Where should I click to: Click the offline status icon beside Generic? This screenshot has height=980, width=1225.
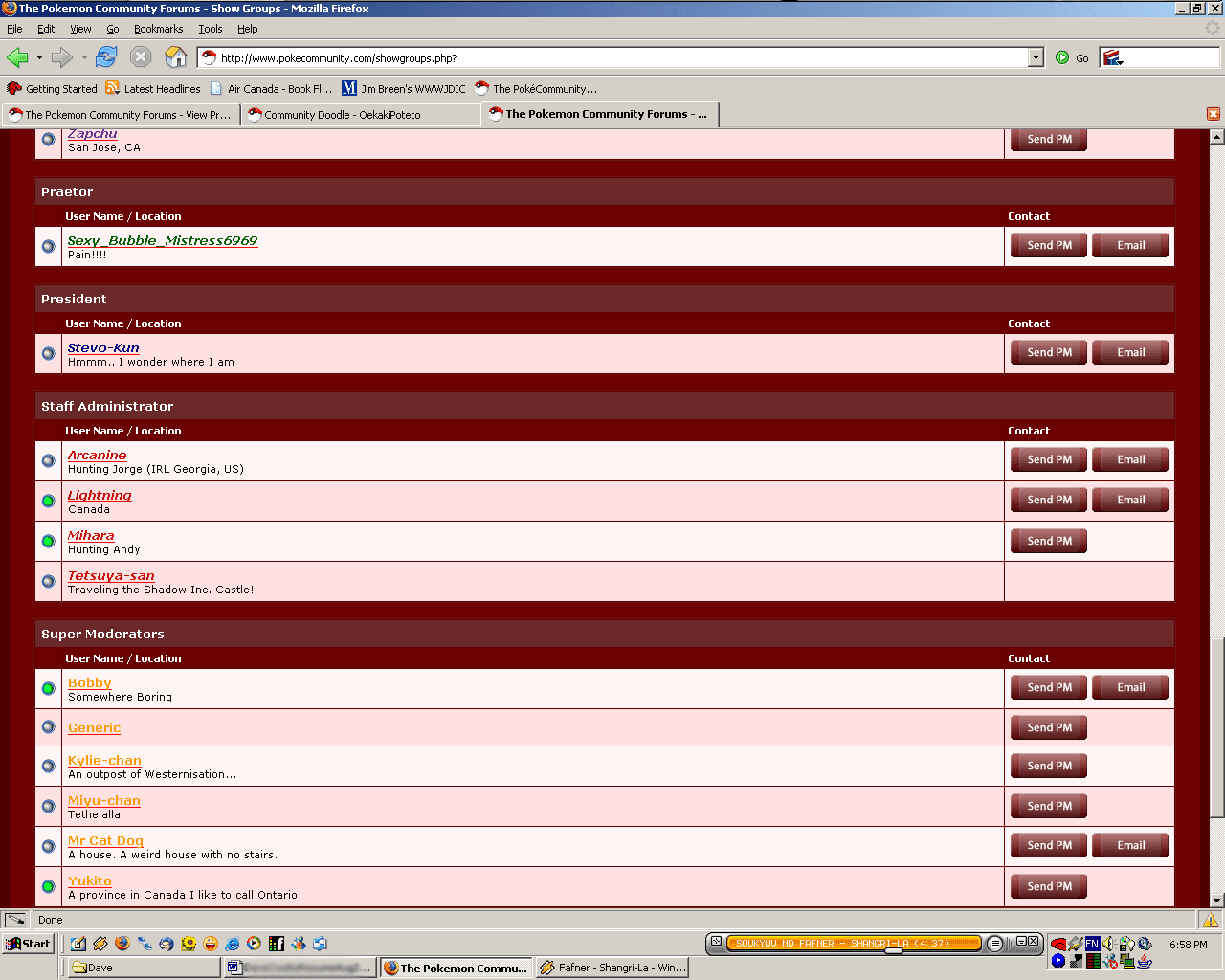[x=48, y=727]
